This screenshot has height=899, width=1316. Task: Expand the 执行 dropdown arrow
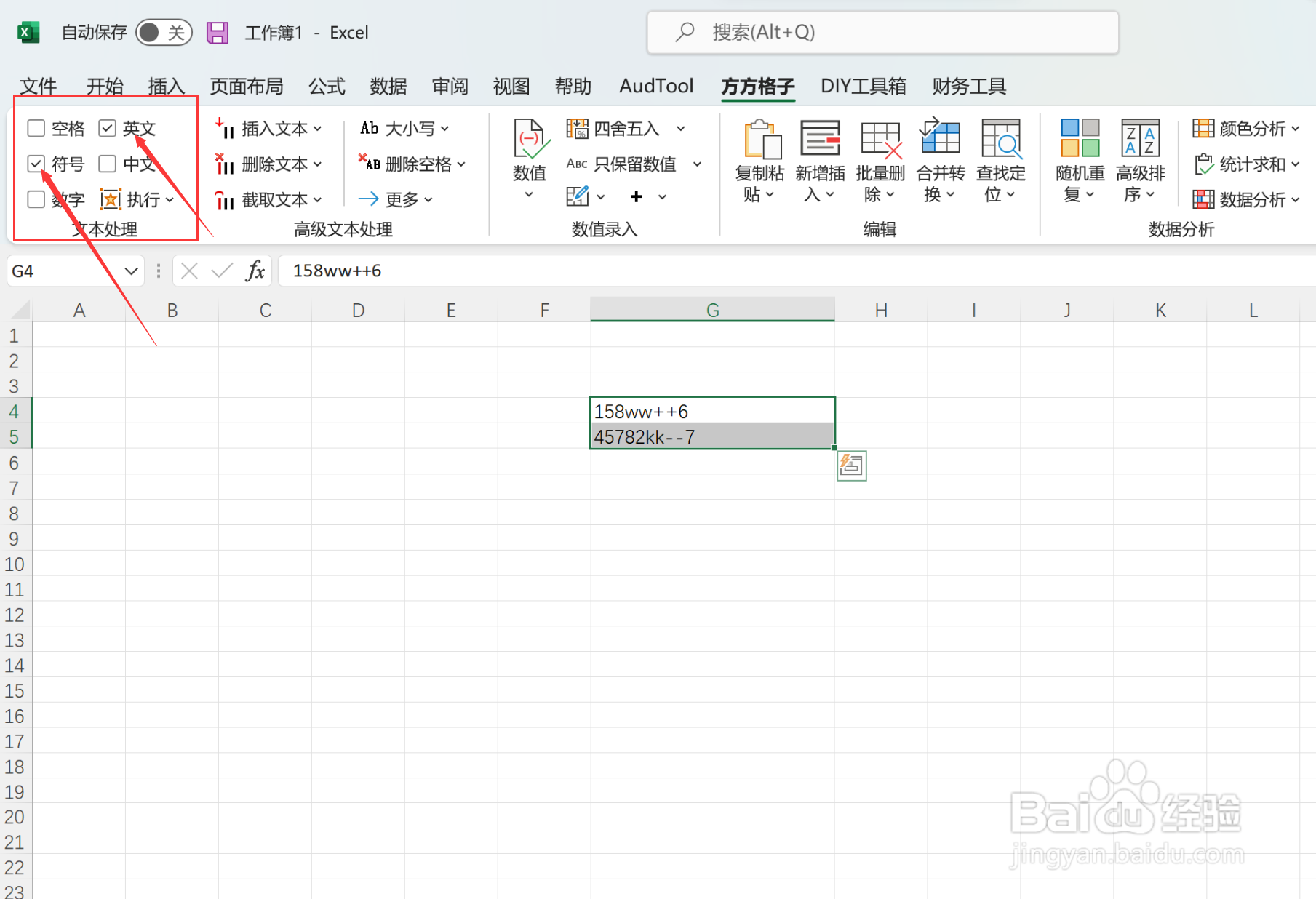click(170, 200)
